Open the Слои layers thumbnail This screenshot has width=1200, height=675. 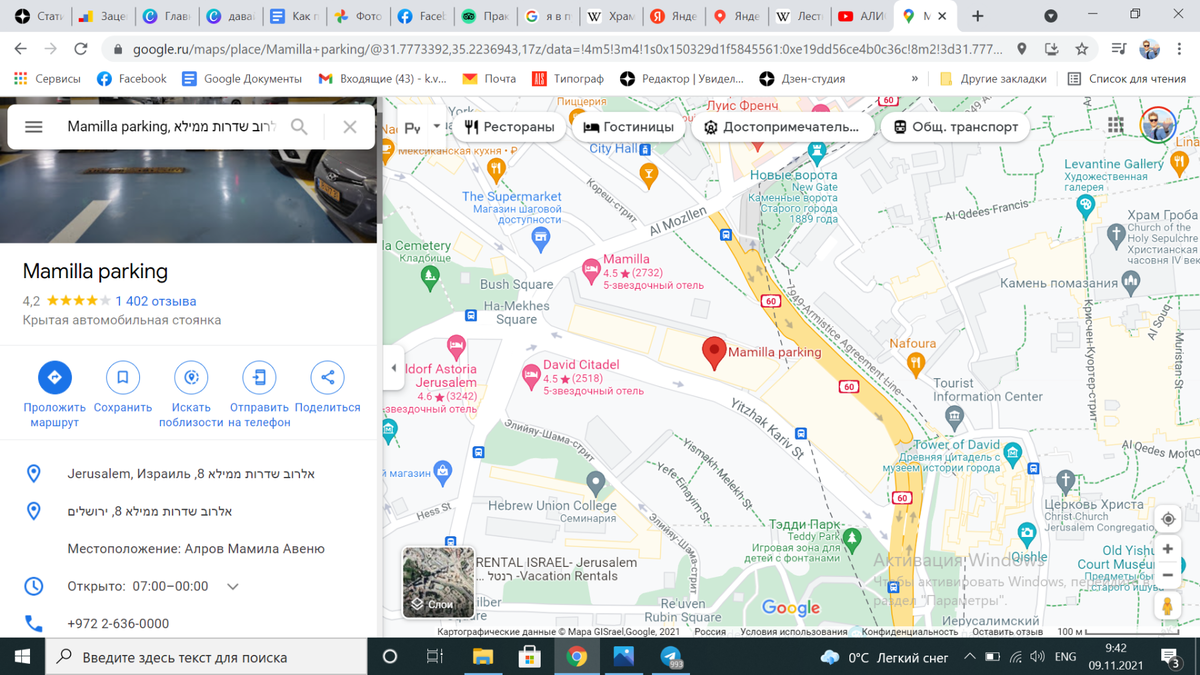438,583
